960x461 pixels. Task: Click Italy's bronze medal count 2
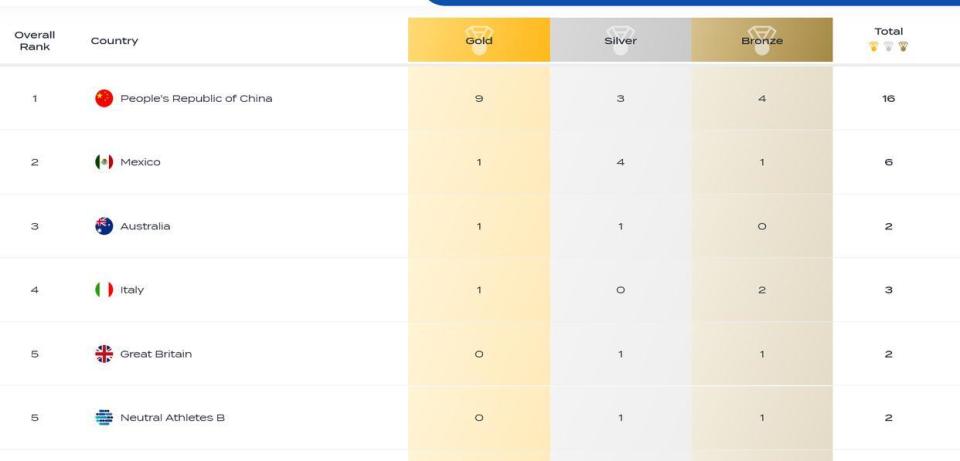coord(762,290)
